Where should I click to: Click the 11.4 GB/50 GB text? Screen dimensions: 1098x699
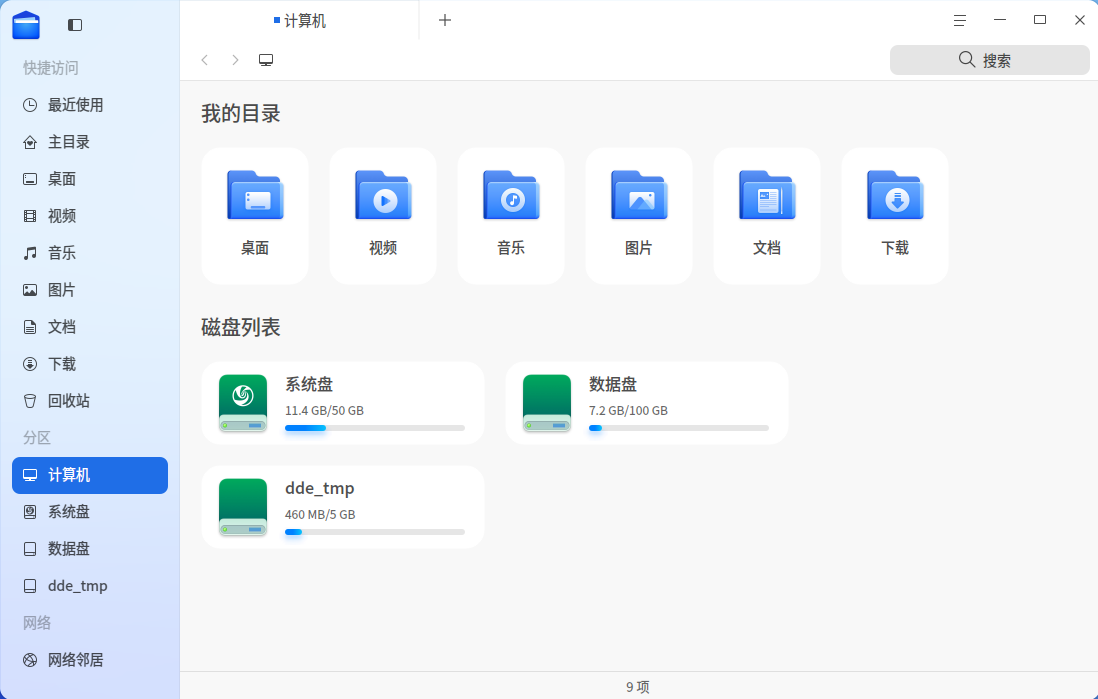click(324, 410)
